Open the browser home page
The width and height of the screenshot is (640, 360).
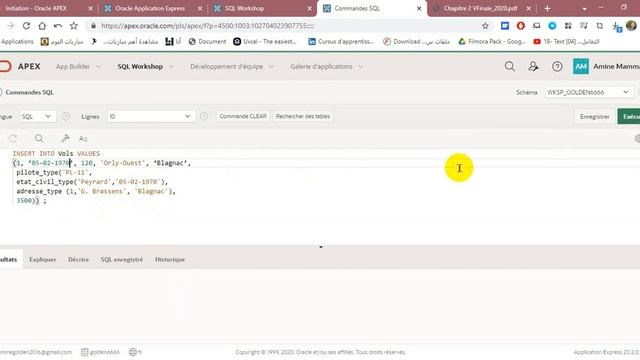[42, 26]
